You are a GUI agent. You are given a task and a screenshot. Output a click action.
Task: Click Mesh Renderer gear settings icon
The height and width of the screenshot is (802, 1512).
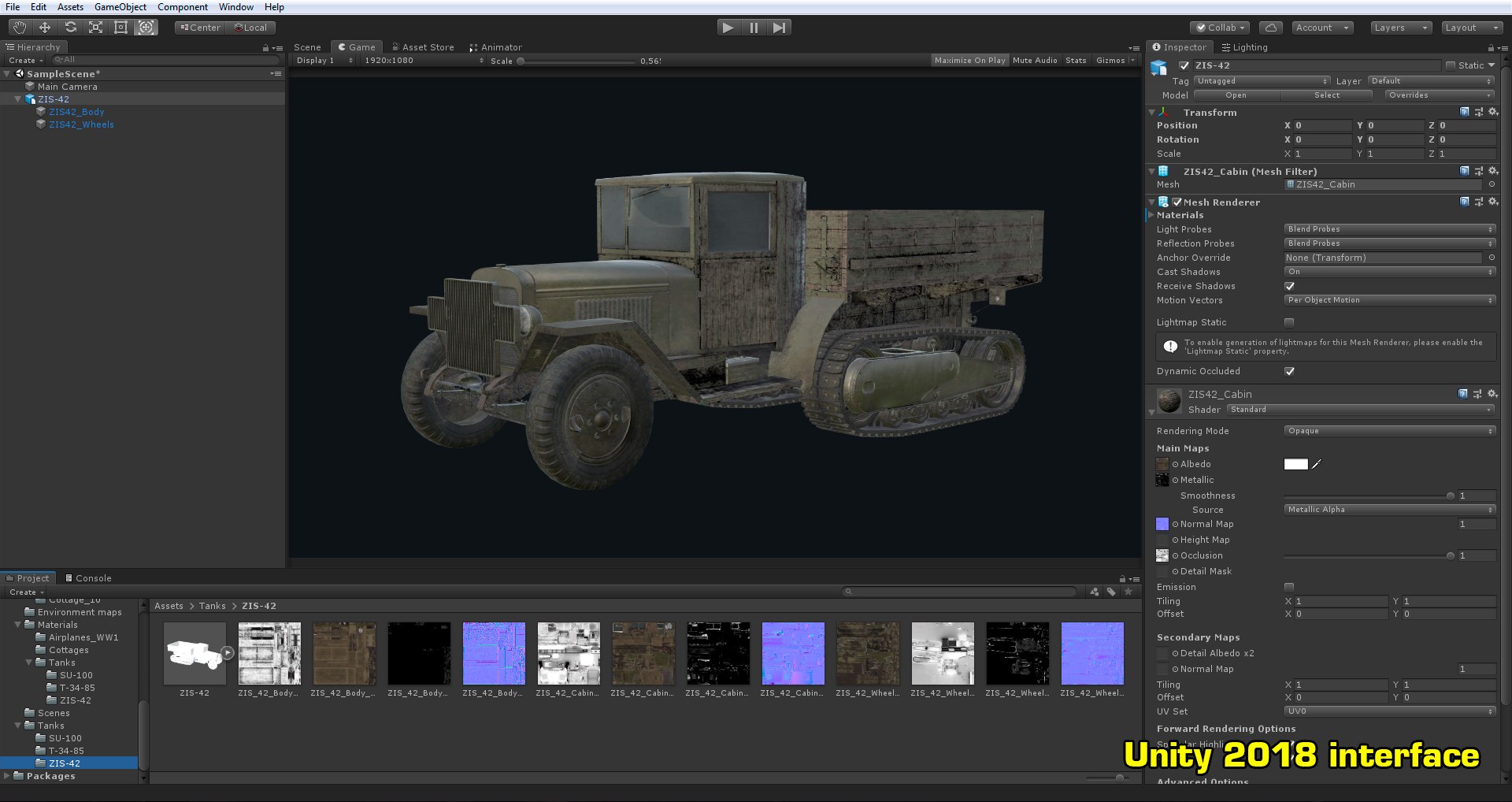[1493, 202]
